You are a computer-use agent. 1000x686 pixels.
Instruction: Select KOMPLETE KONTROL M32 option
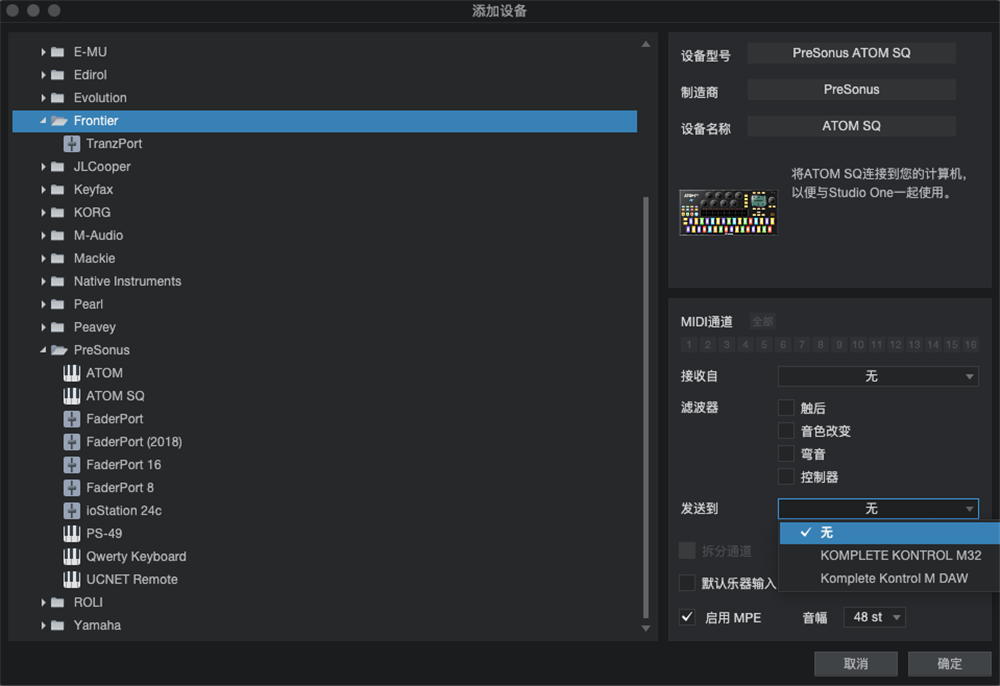coord(889,555)
